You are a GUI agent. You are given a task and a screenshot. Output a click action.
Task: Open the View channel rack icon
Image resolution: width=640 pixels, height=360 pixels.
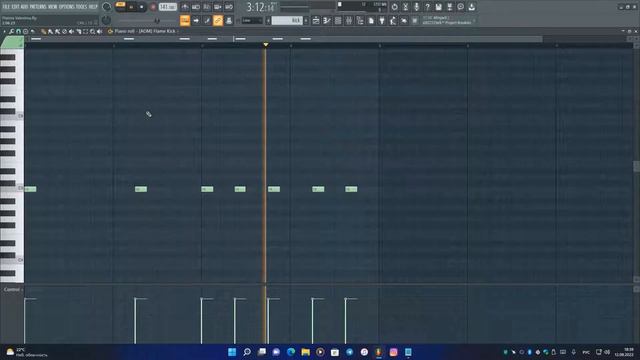[x=338, y=20]
